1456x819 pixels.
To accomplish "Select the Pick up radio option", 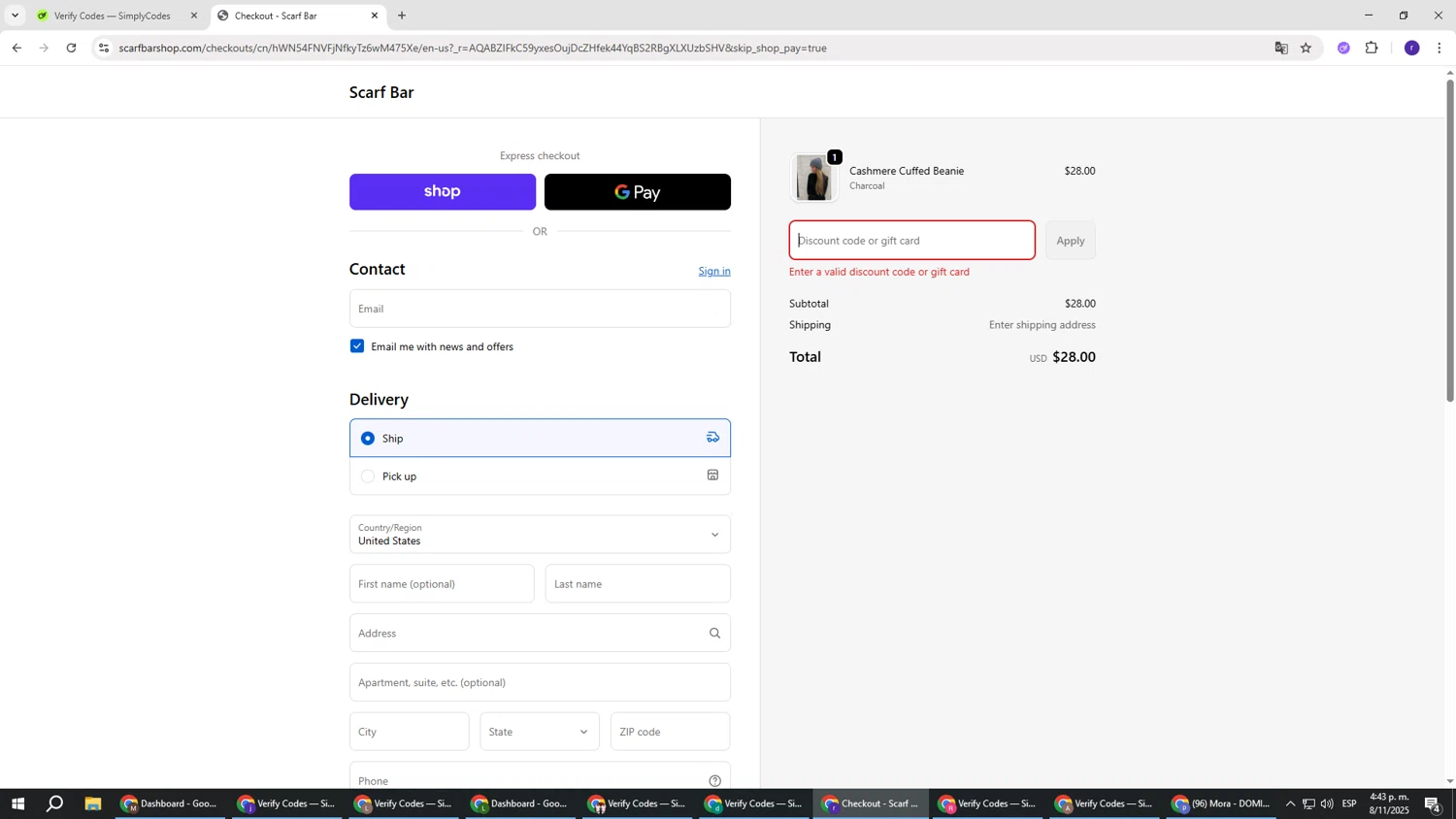I will (x=368, y=476).
